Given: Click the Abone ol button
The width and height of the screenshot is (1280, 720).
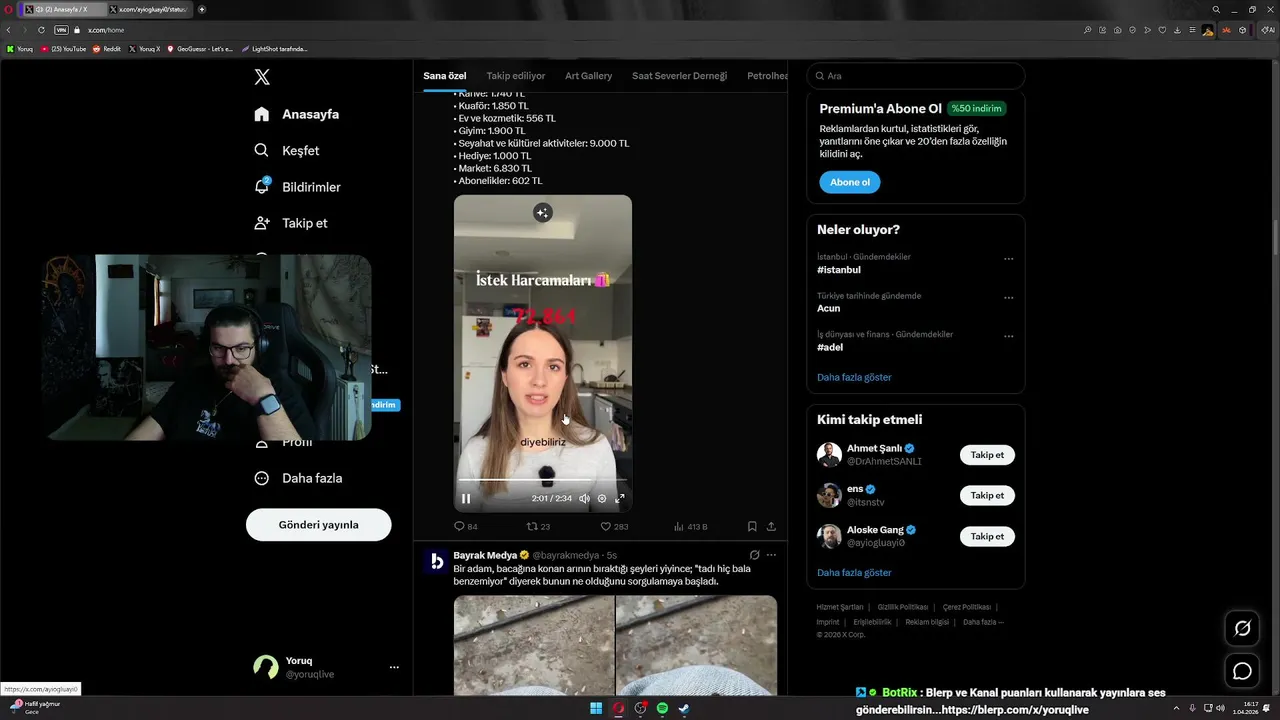Looking at the screenshot, I should (x=850, y=182).
